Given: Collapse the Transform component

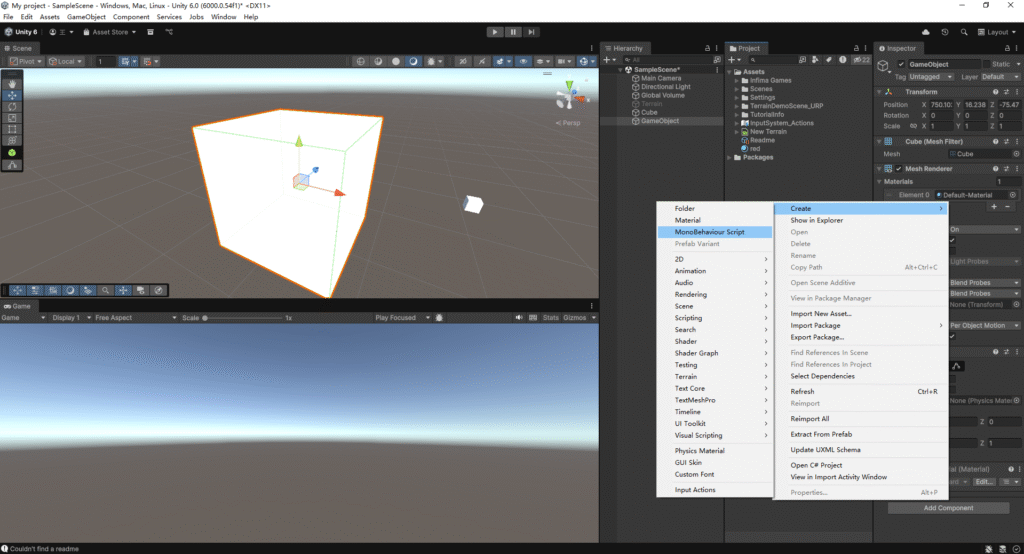Looking at the screenshot, I should click(879, 92).
